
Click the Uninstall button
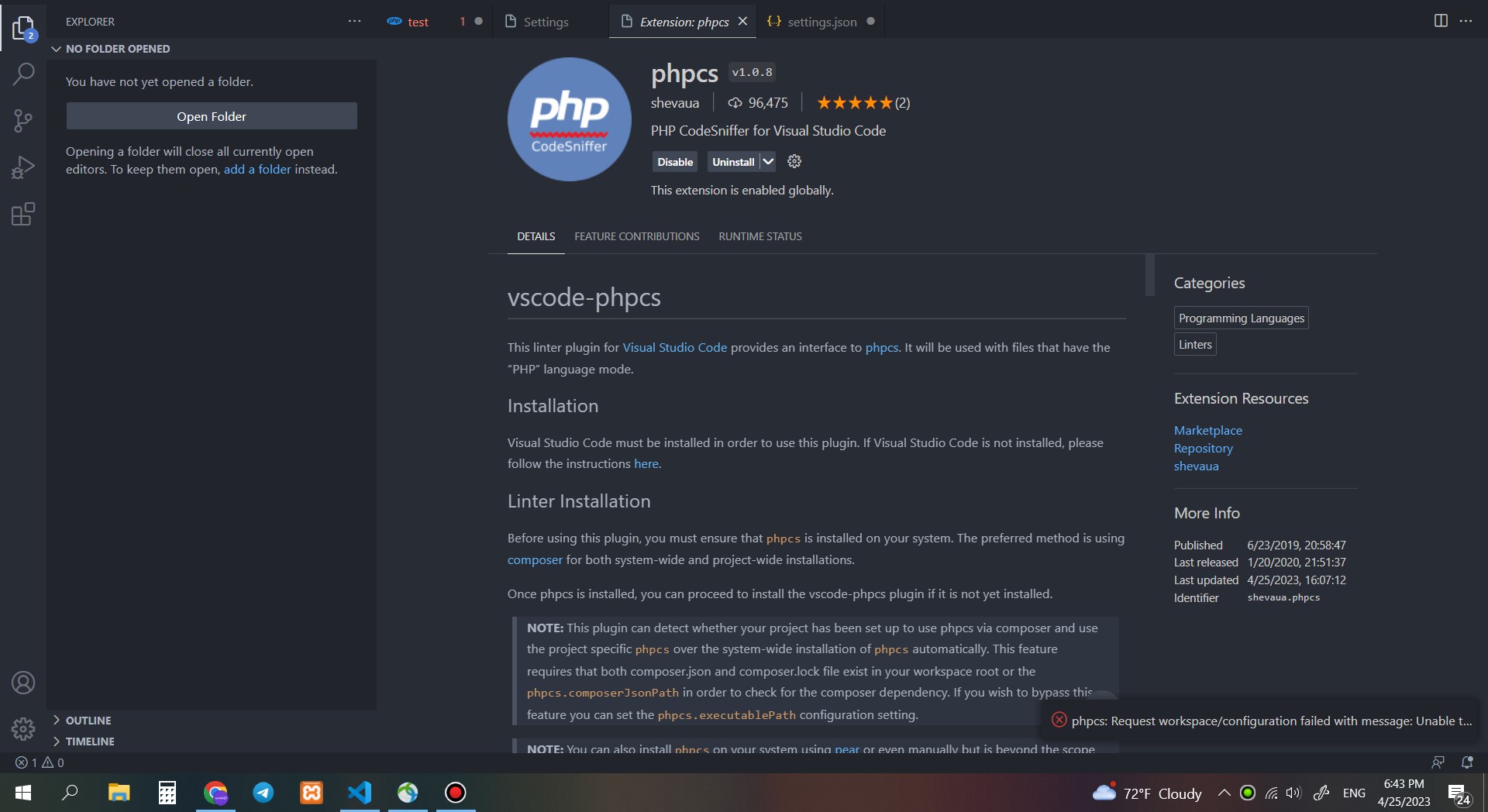(x=733, y=162)
